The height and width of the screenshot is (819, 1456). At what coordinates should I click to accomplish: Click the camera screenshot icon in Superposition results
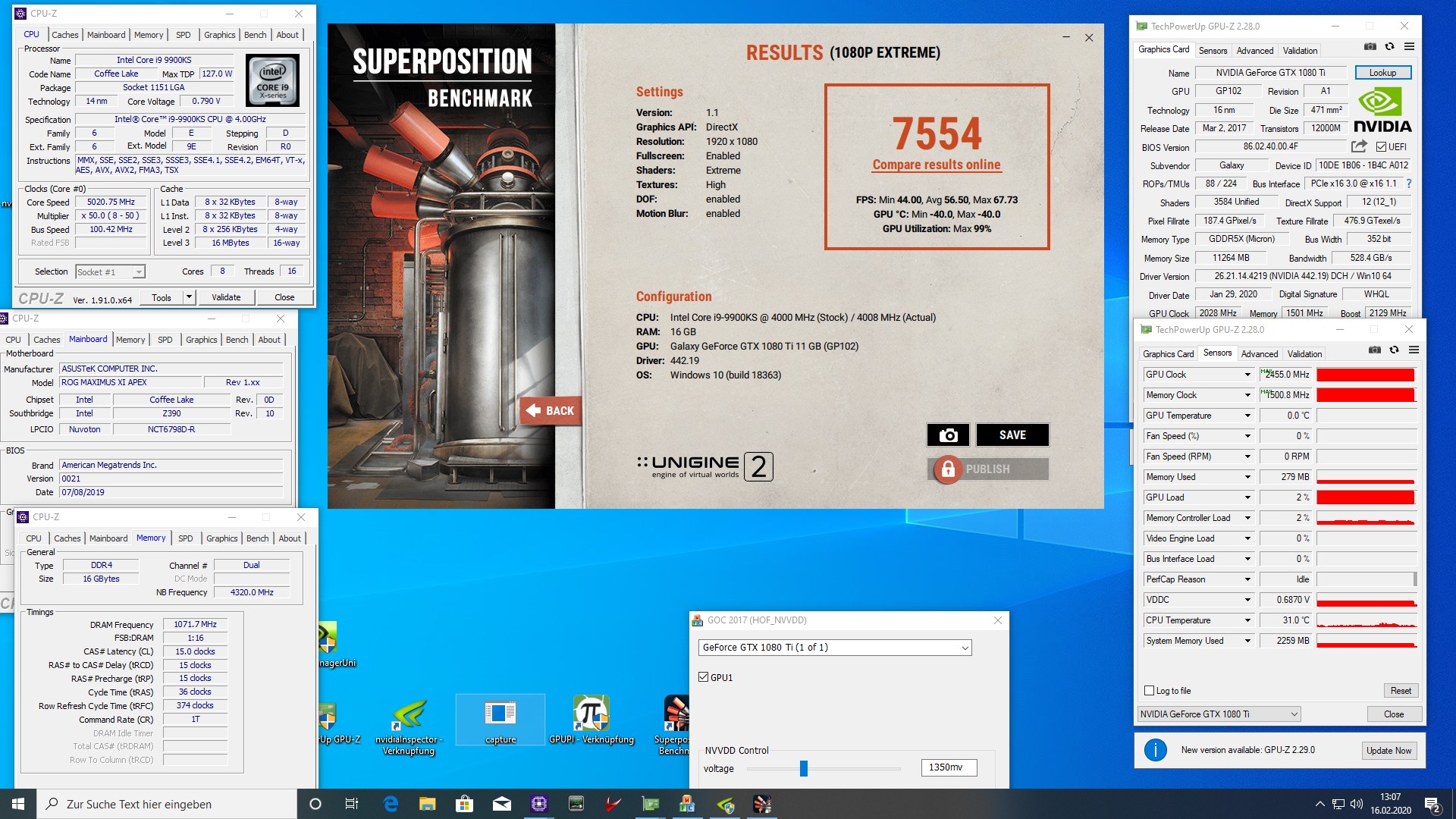[x=948, y=435]
